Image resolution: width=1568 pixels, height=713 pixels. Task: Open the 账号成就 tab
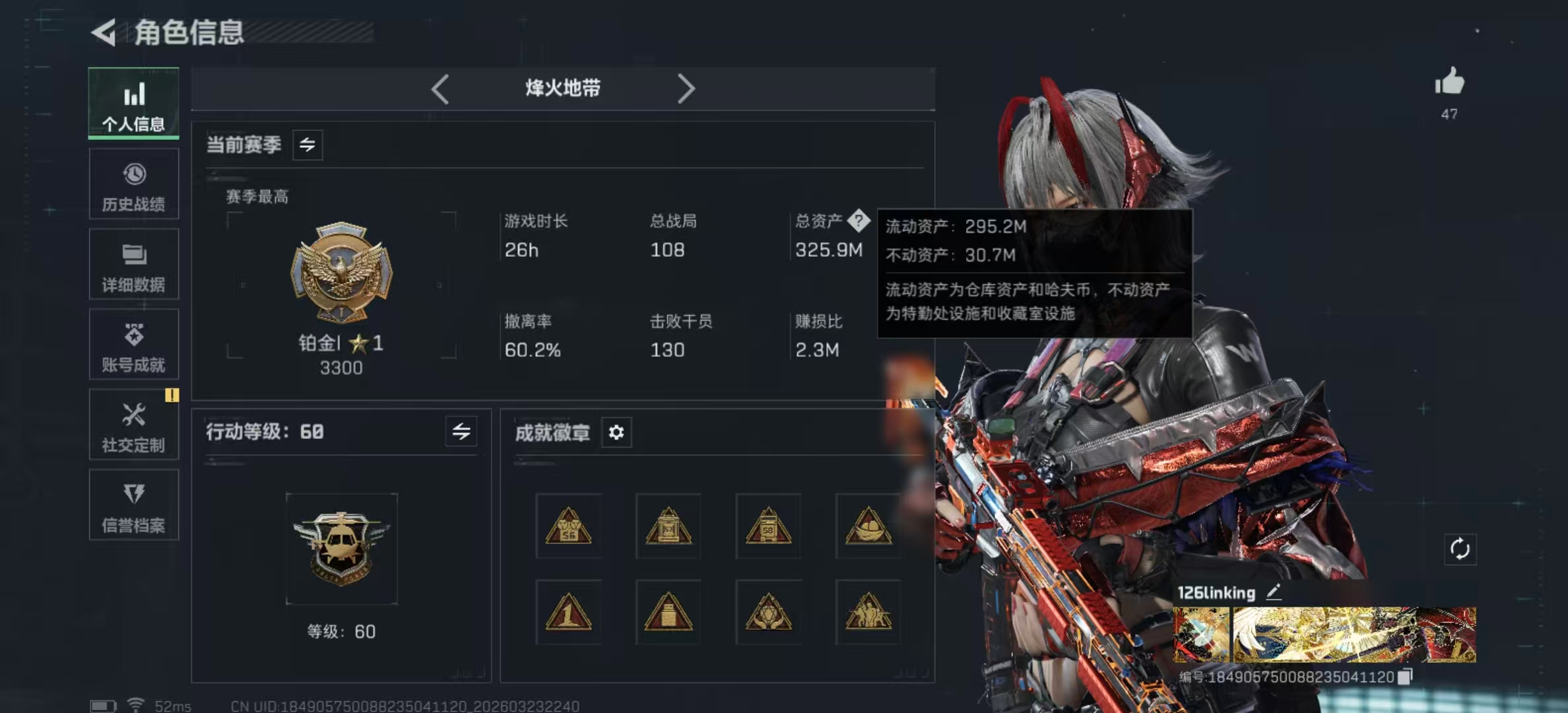[x=134, y=344]
